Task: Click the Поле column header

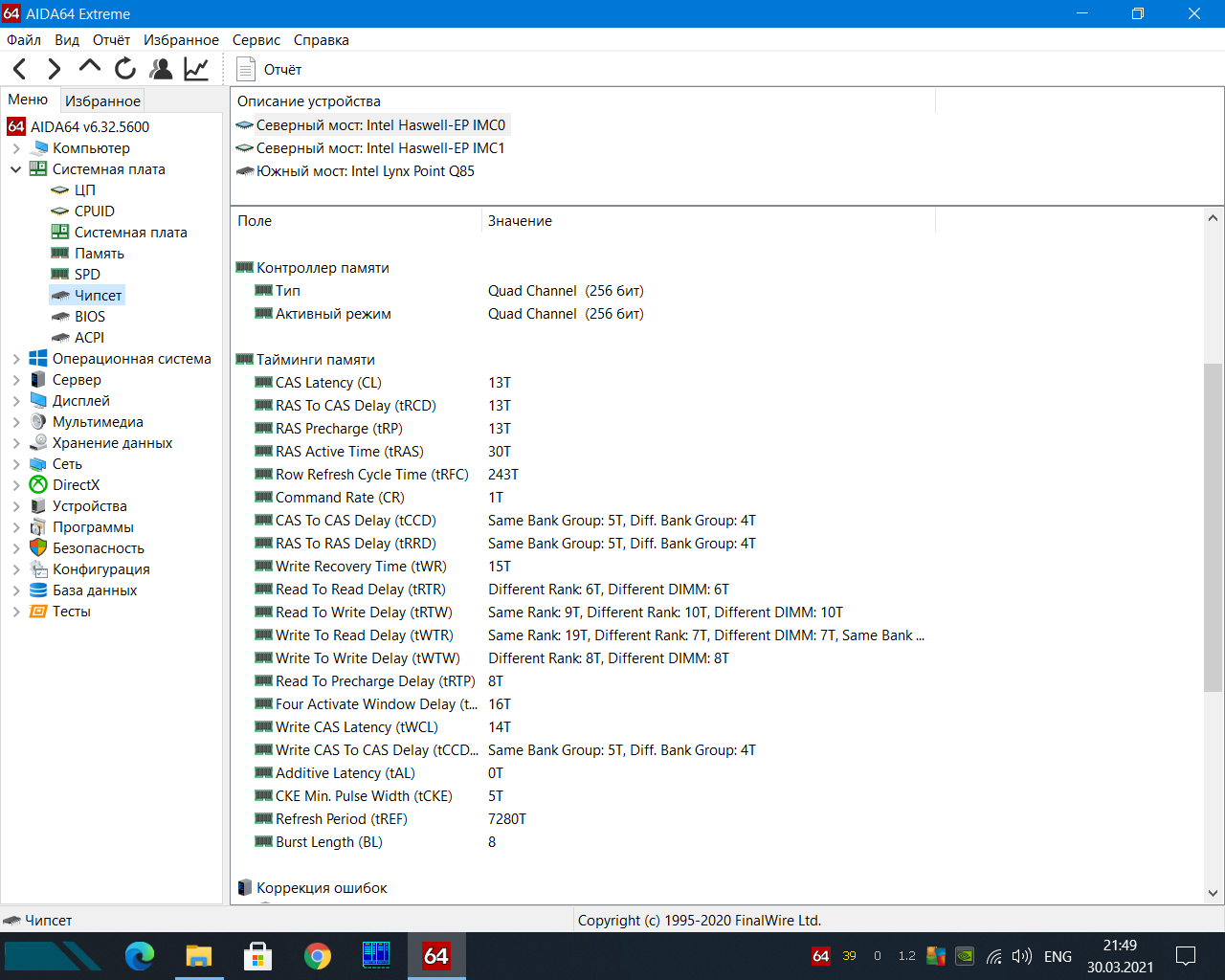Action: pyautogui.click(x=356, y=221)
